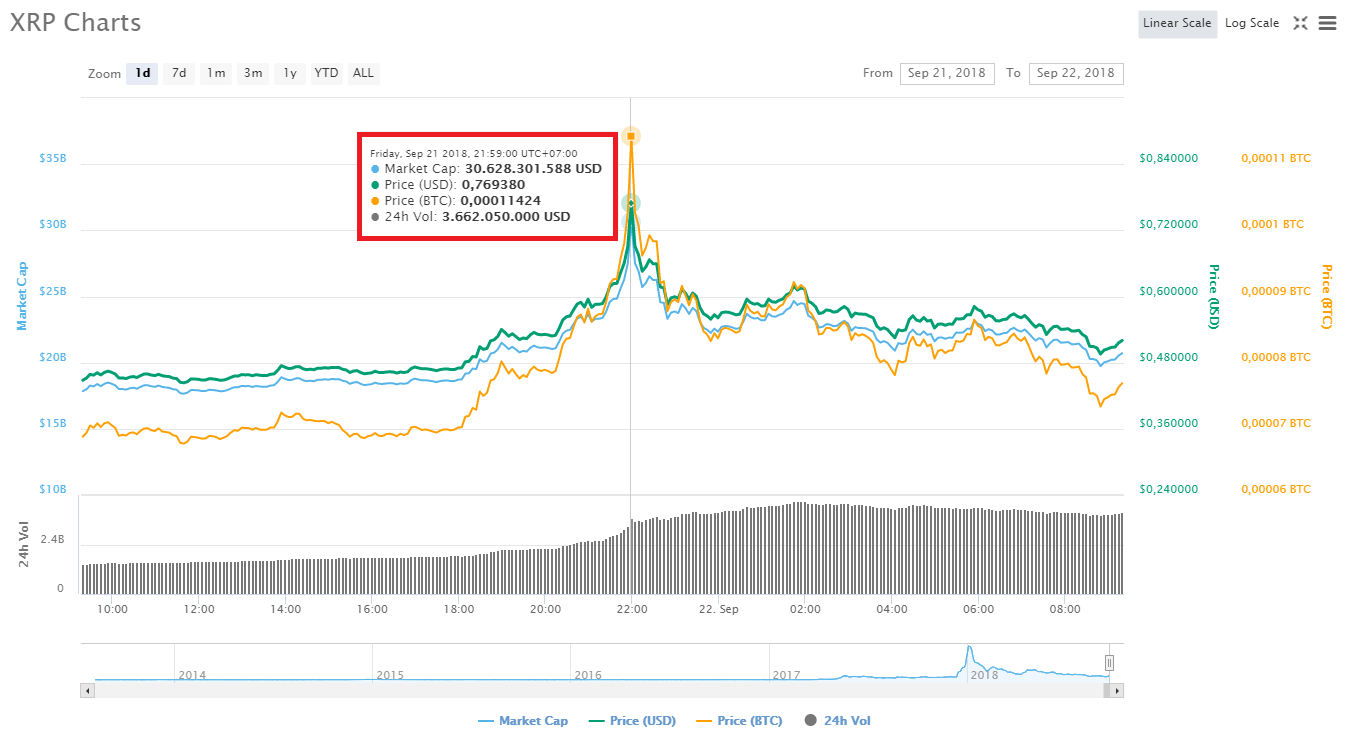Click the Market Cap axis title

pos(22,296)
